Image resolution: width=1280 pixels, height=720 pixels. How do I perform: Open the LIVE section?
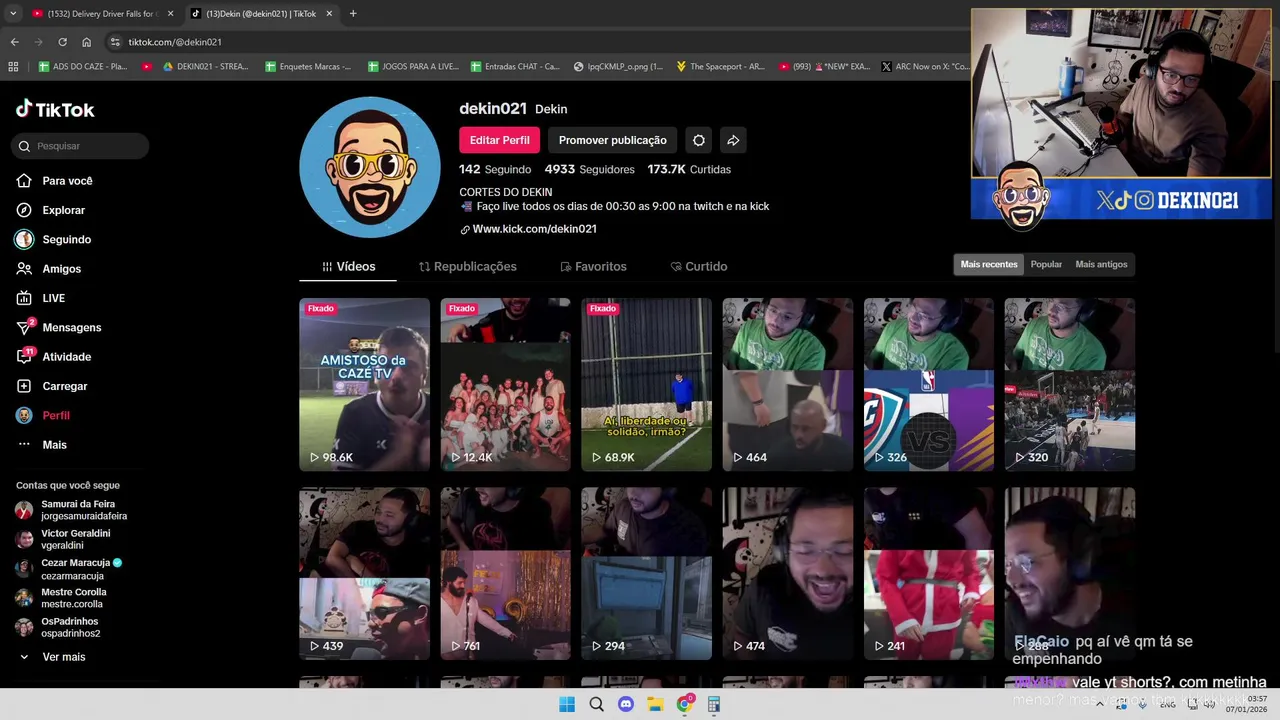[x=41, y=298]
